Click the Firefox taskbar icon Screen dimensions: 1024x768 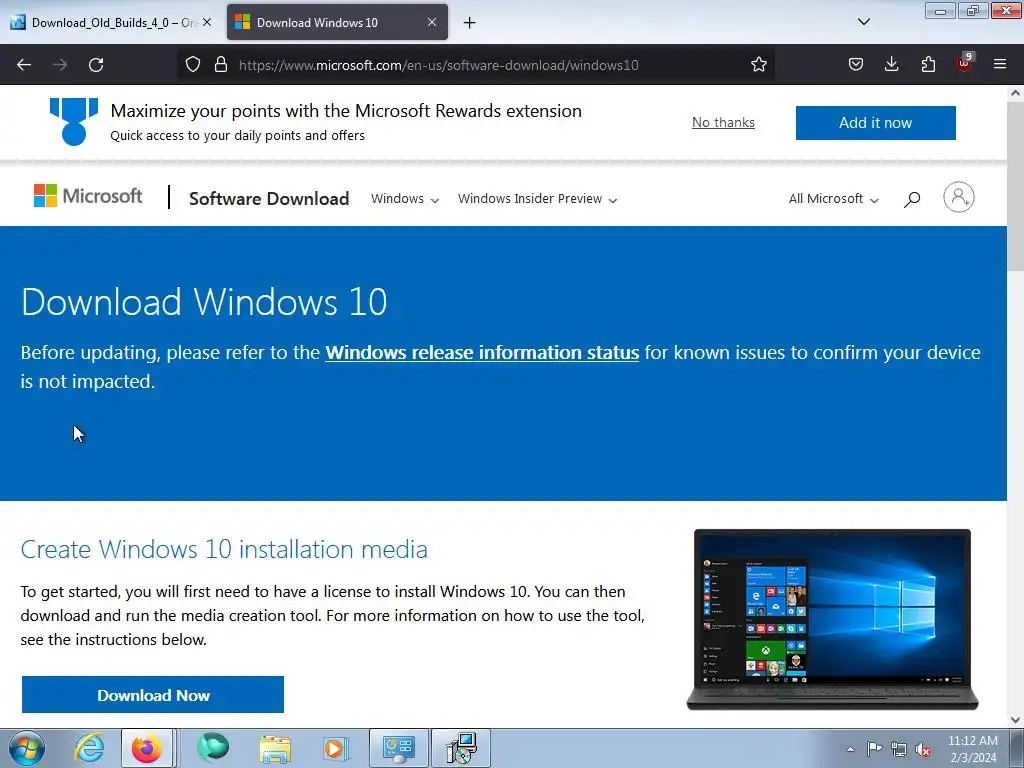[147, 748]
